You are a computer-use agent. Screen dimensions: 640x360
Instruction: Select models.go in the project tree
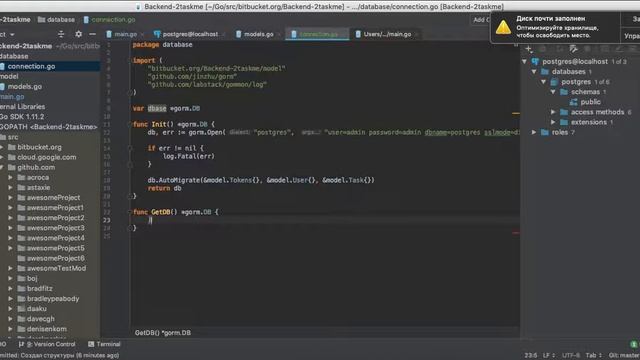point(24,87)
